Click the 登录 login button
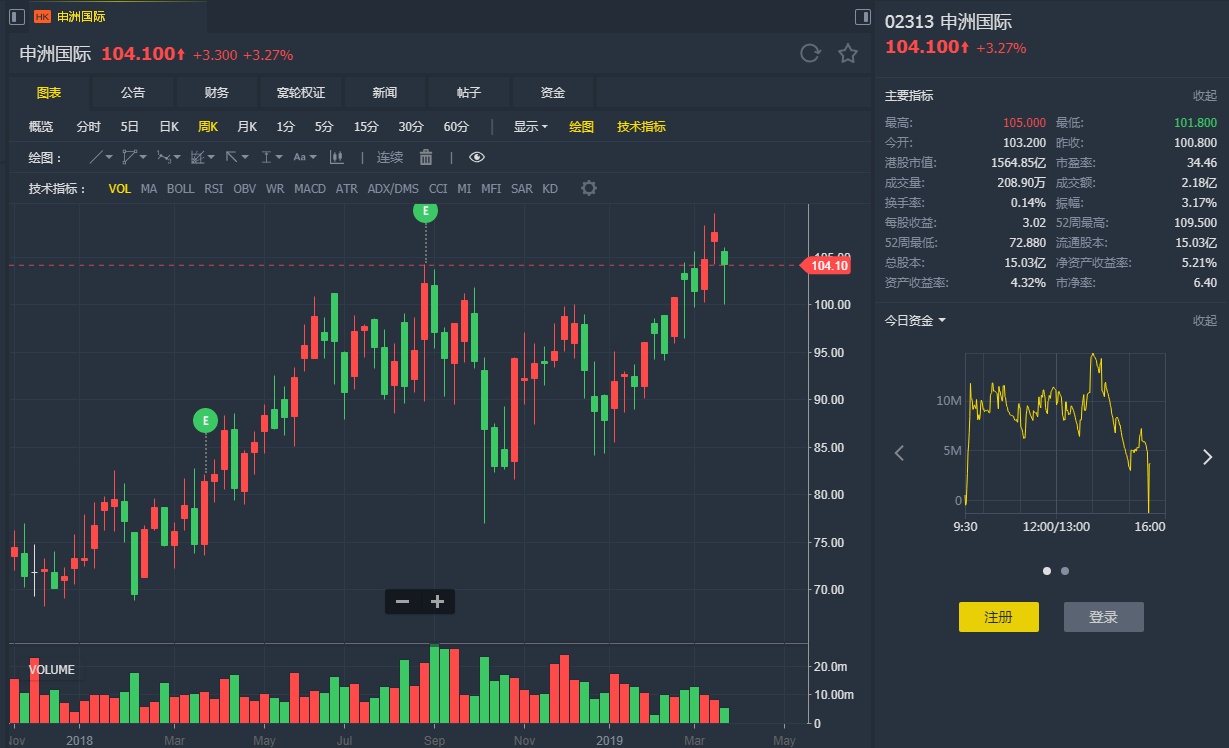The image size is (1229, 748). pos(1103,617)
